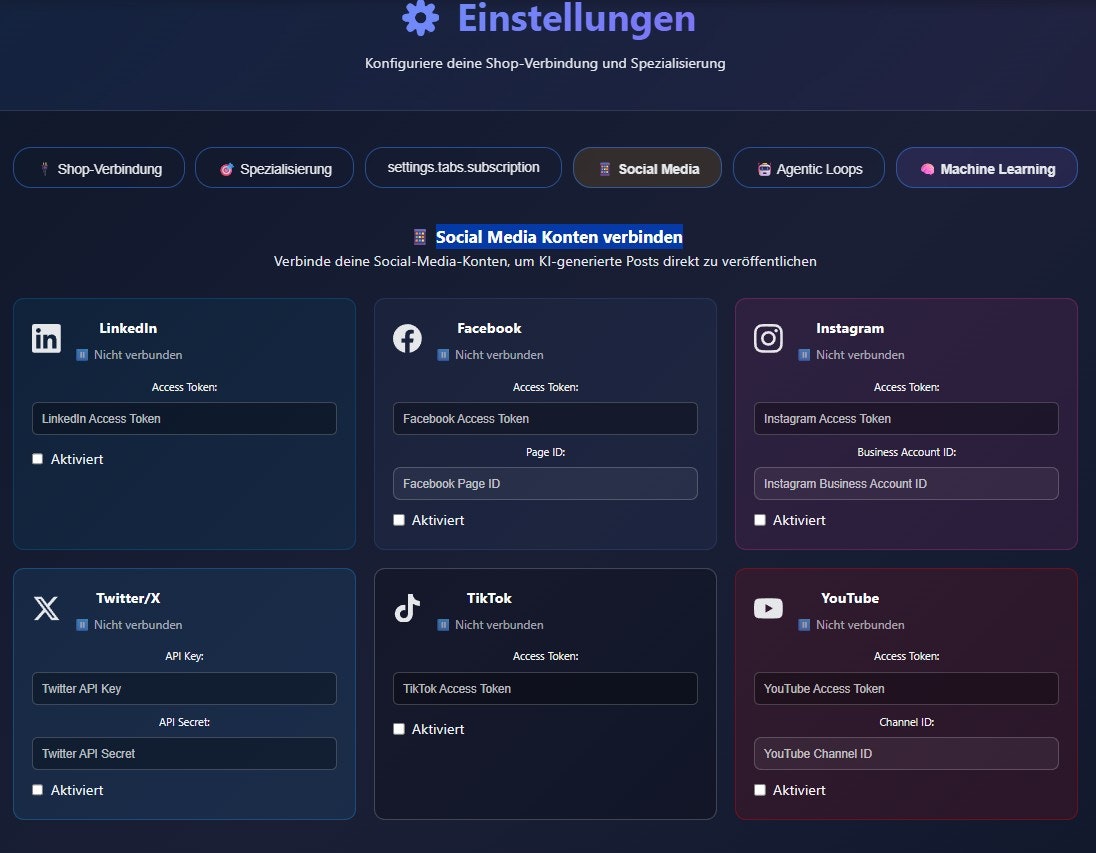Focus the Facebook Access Token field
This screenshot has width=1096, height=853.
[545, 418]
